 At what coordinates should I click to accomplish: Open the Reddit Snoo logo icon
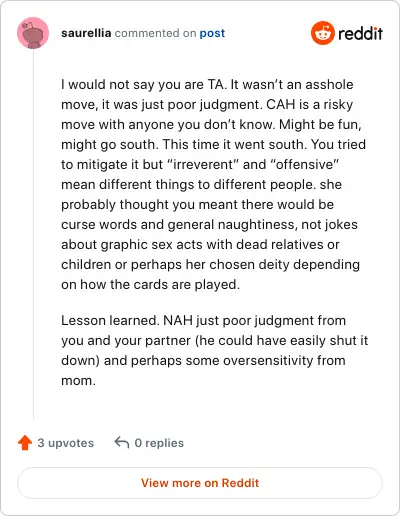[322, 33]
